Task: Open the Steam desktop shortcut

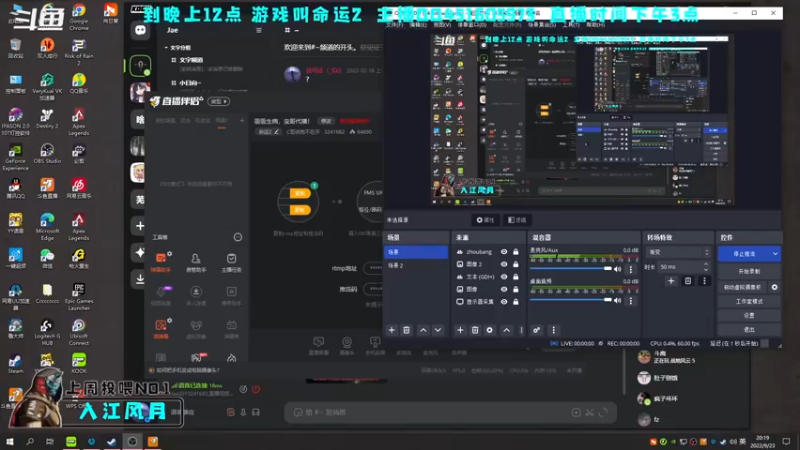Action: point(15,364)
